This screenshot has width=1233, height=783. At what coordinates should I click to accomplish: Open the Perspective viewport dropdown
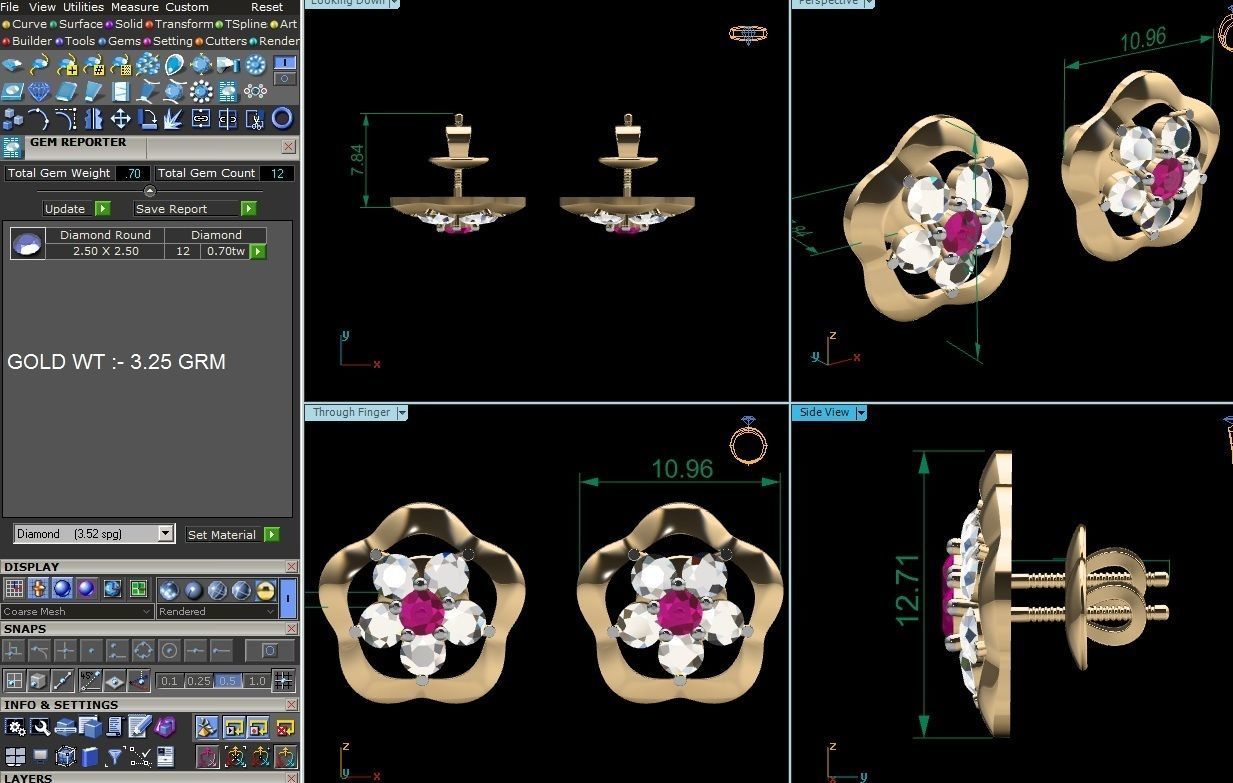click(x=869, y=3)
